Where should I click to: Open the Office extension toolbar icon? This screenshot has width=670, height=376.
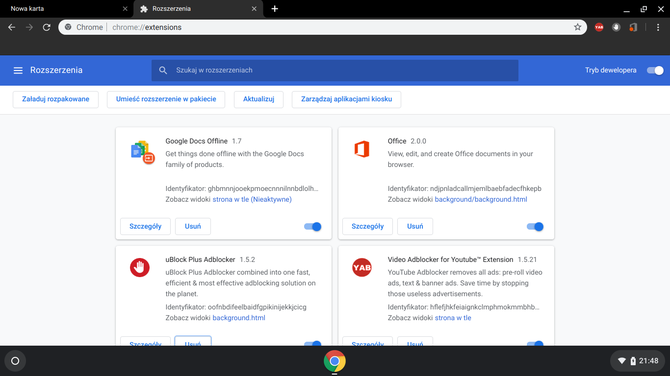click(x=633, y=27)
